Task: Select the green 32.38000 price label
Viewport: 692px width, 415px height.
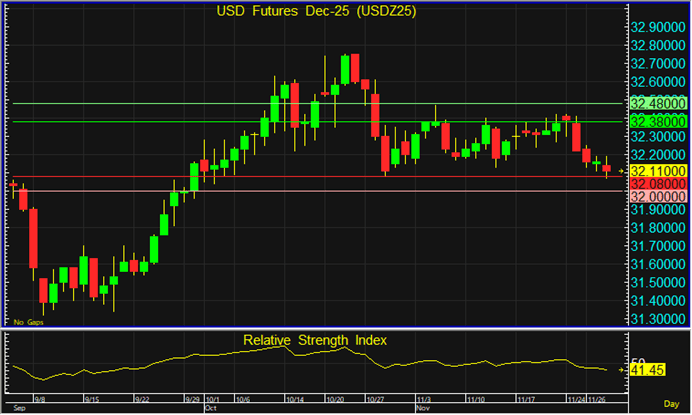Action: [655, 121]
